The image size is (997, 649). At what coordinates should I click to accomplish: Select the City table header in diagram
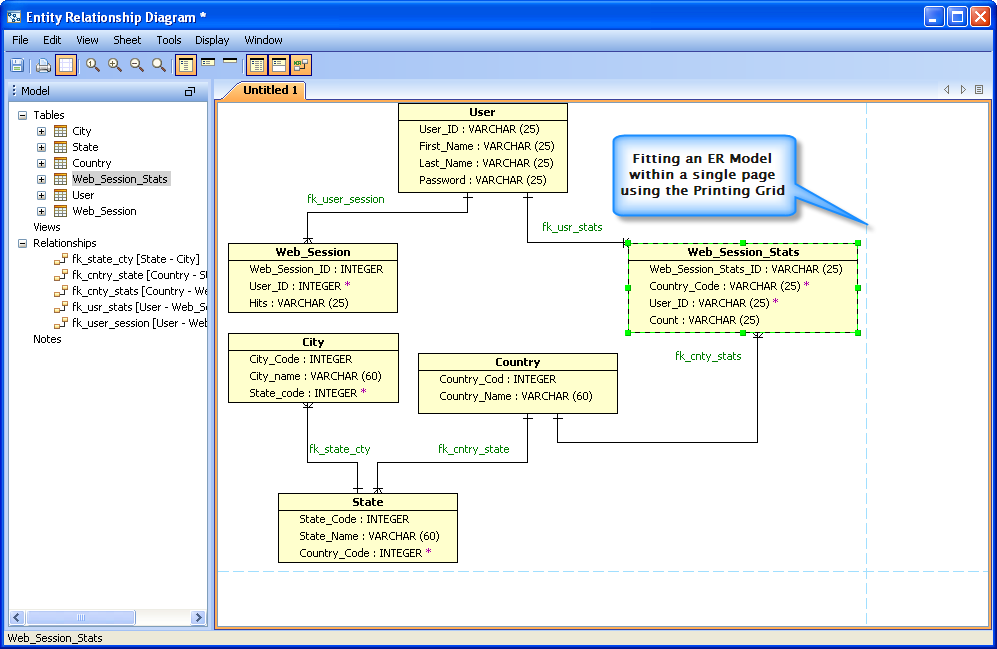(x=313, y=342)
